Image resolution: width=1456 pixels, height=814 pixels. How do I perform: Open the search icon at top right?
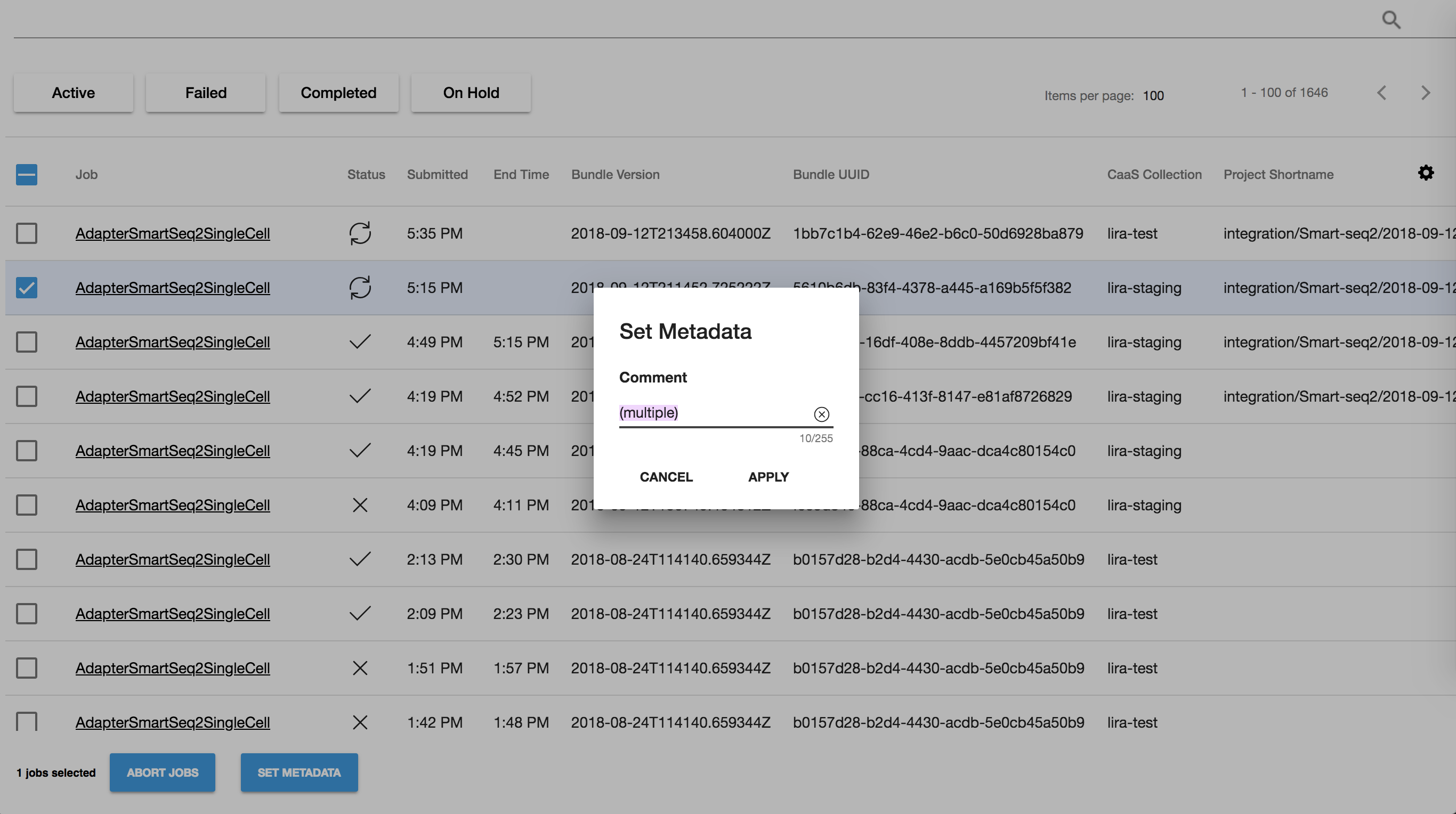[1391, 20]
